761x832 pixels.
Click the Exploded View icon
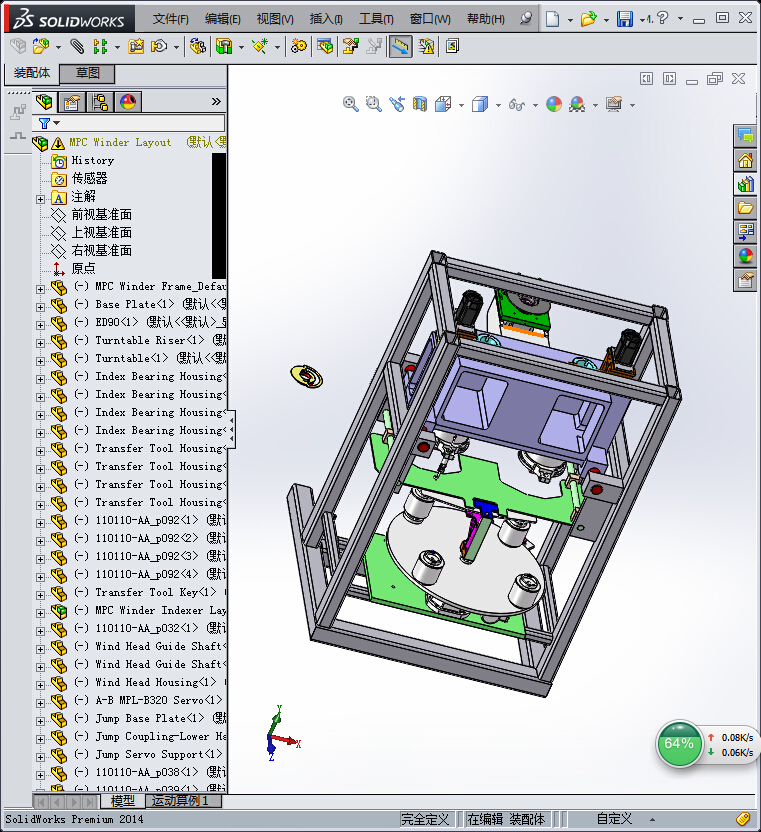point(351,47)
